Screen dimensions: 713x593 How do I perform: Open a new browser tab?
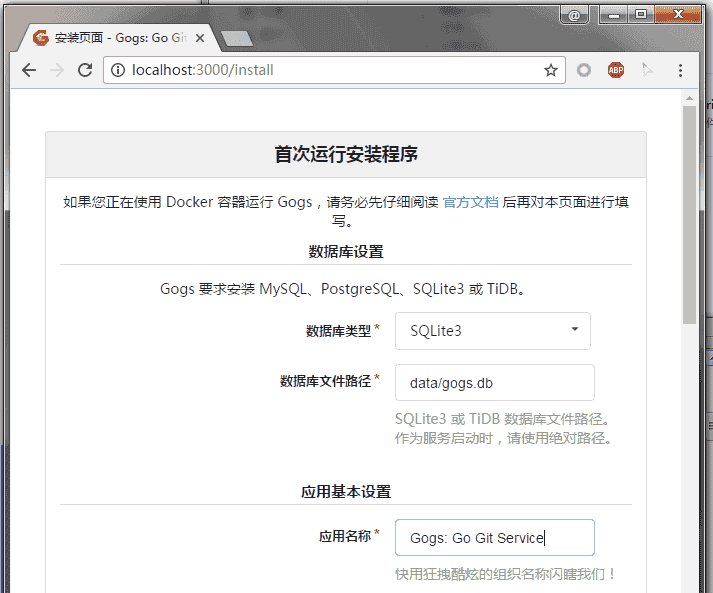pyautogui.click(x=236, y=39)
